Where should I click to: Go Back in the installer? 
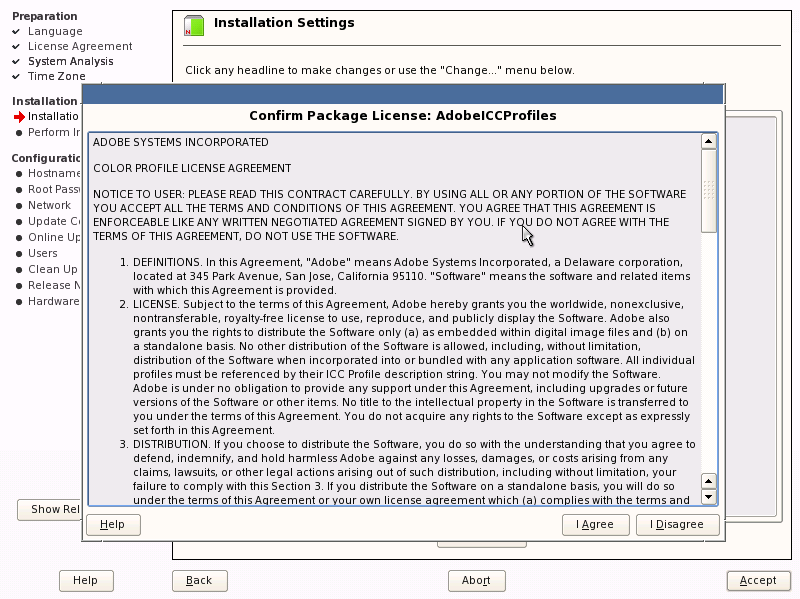[x=199, y=581]
